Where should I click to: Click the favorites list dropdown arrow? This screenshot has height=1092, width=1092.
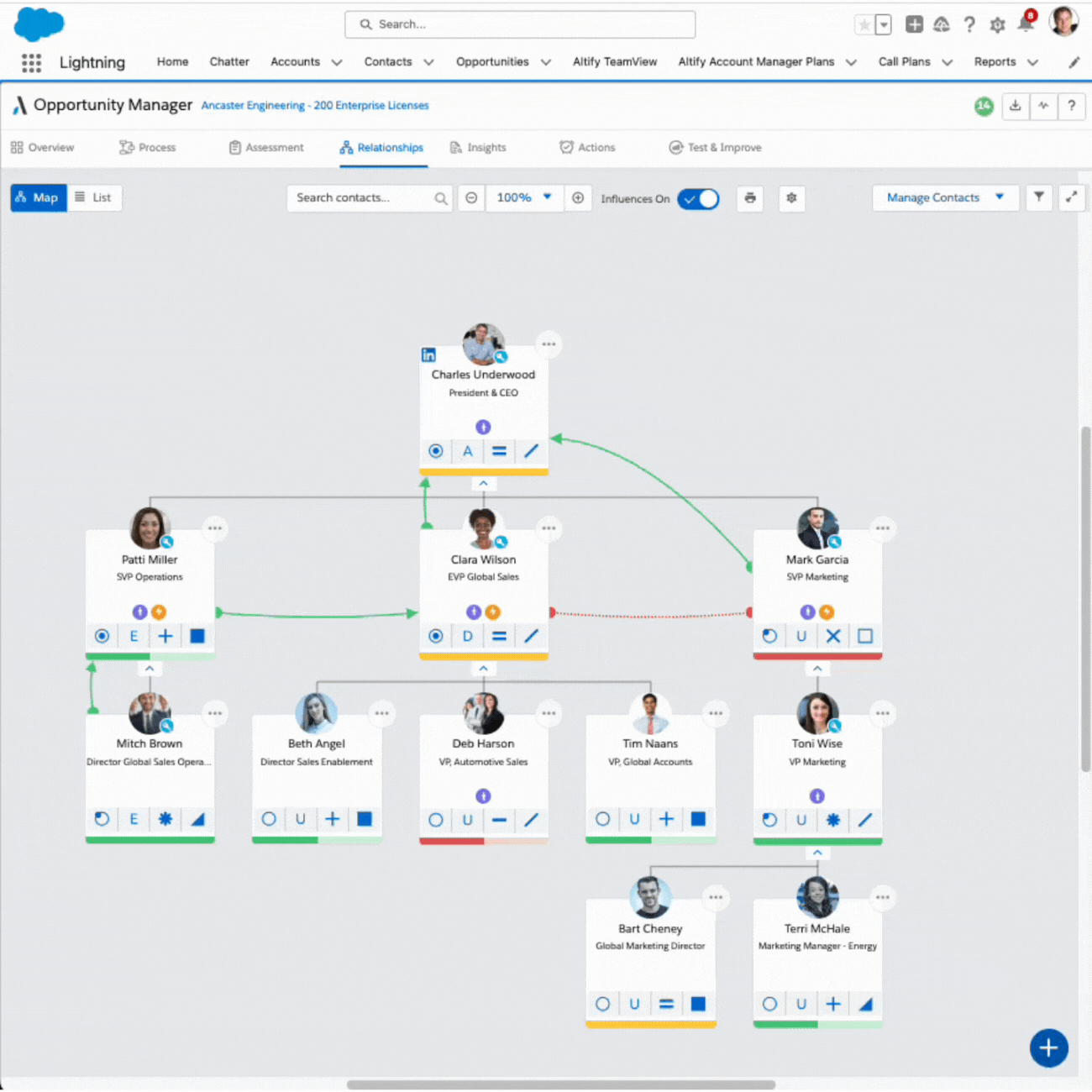(884, 25)
